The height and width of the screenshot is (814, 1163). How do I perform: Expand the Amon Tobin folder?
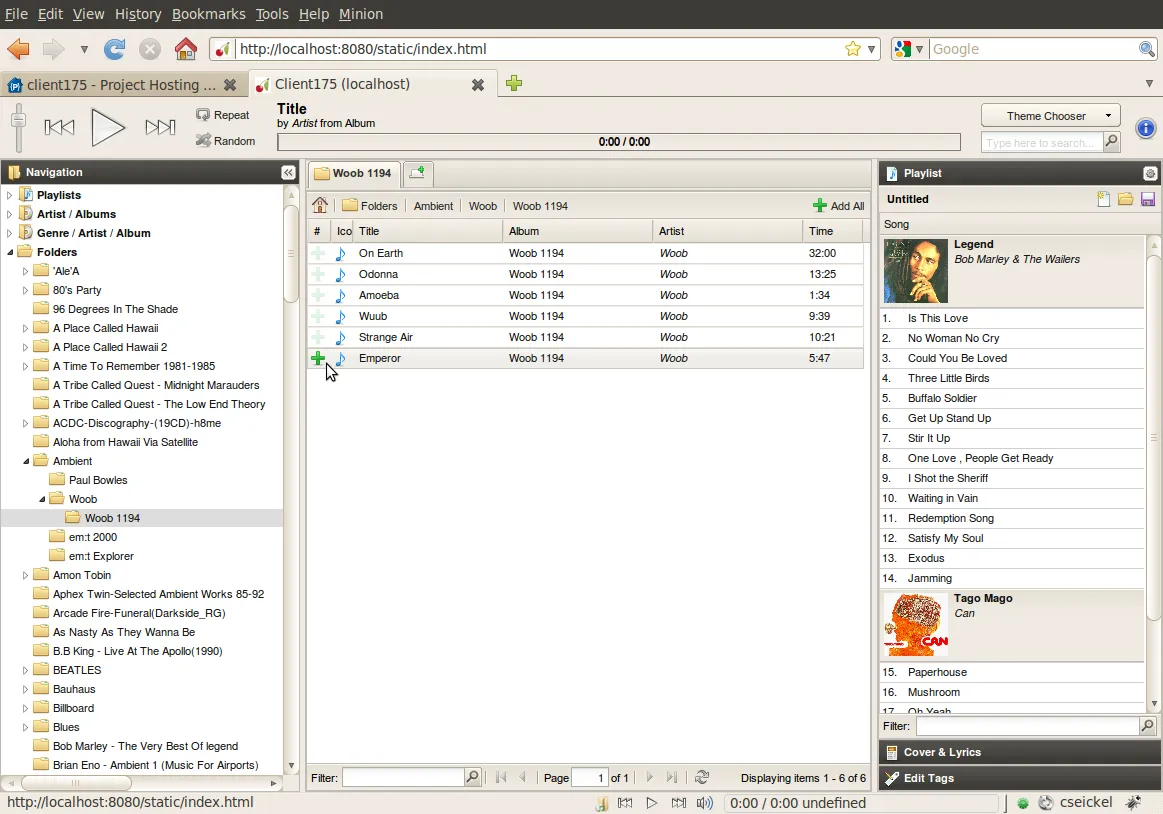pos(26,575)
